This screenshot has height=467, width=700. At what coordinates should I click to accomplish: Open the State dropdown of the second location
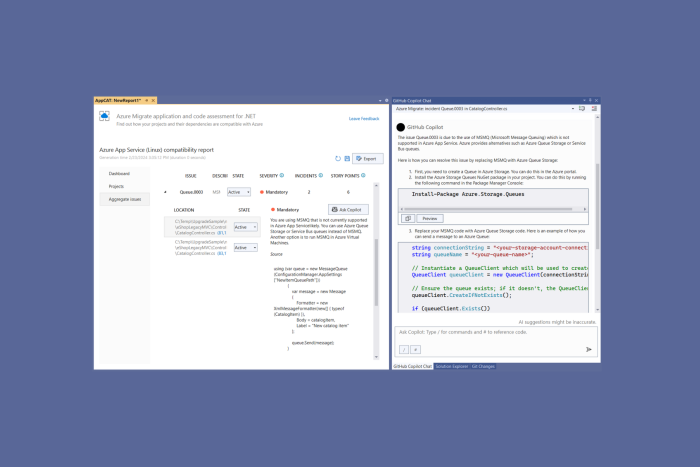point(246,247)
